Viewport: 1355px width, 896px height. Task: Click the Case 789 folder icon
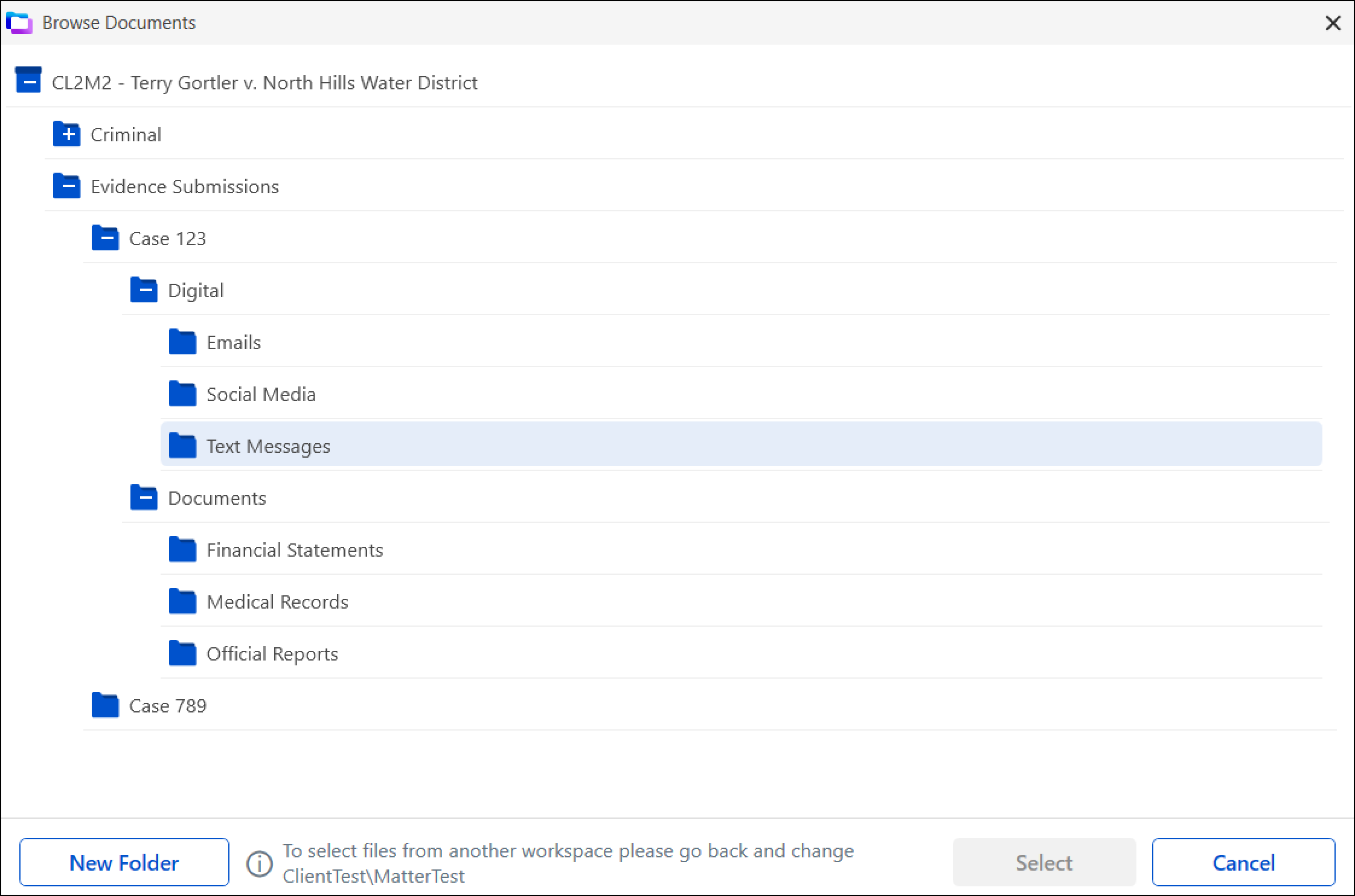105,705
